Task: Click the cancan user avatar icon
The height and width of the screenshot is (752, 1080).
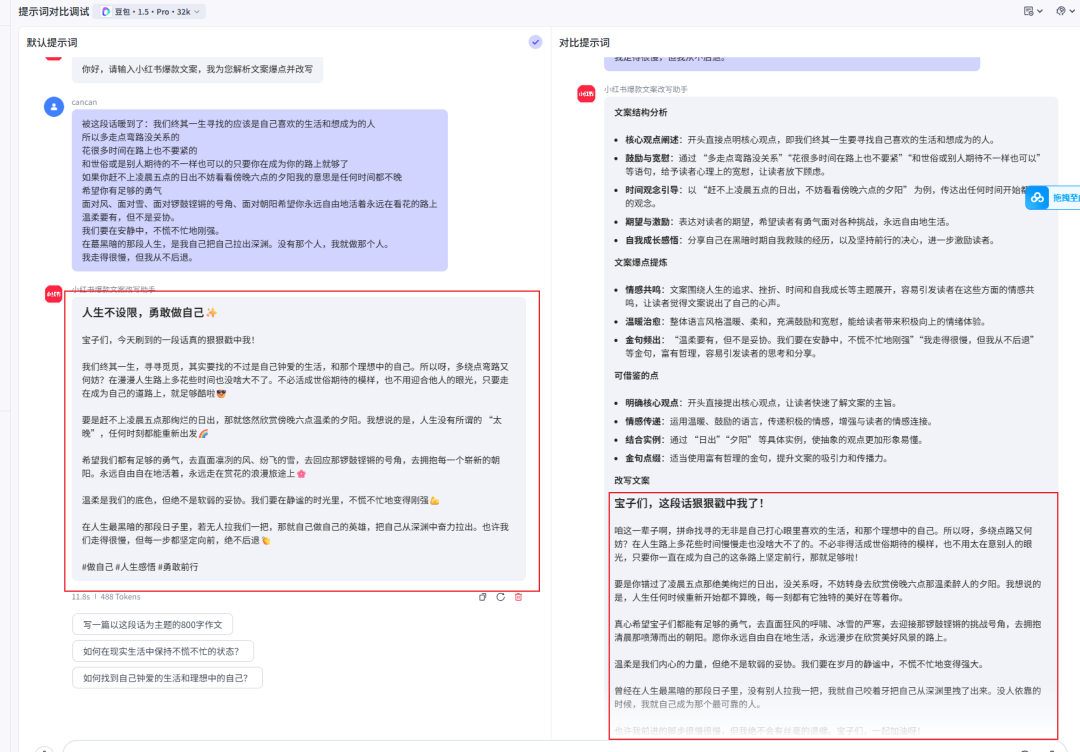Action: coord(54,107)
